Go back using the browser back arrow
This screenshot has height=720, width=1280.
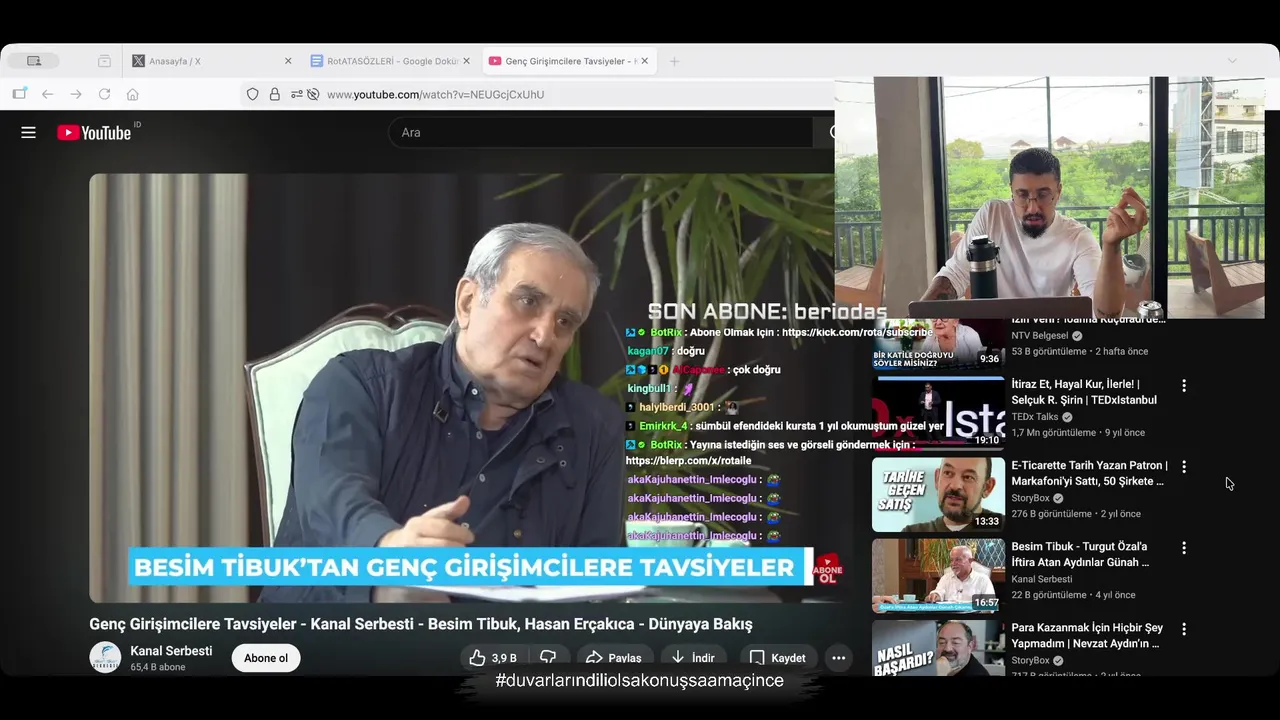pos(47,94)
